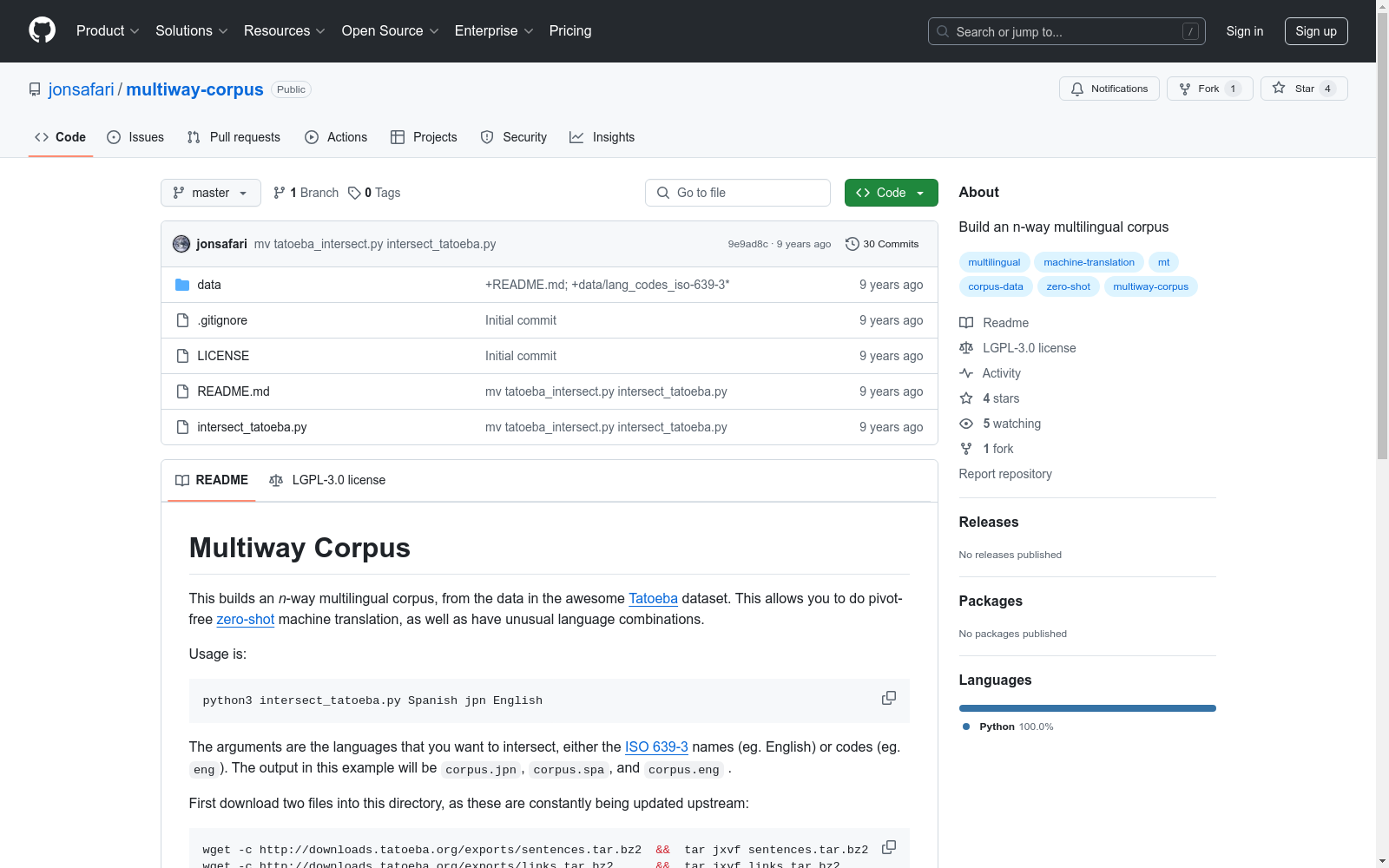Click the data folder icon
The image size is (1389, 868).
[182, 285]
